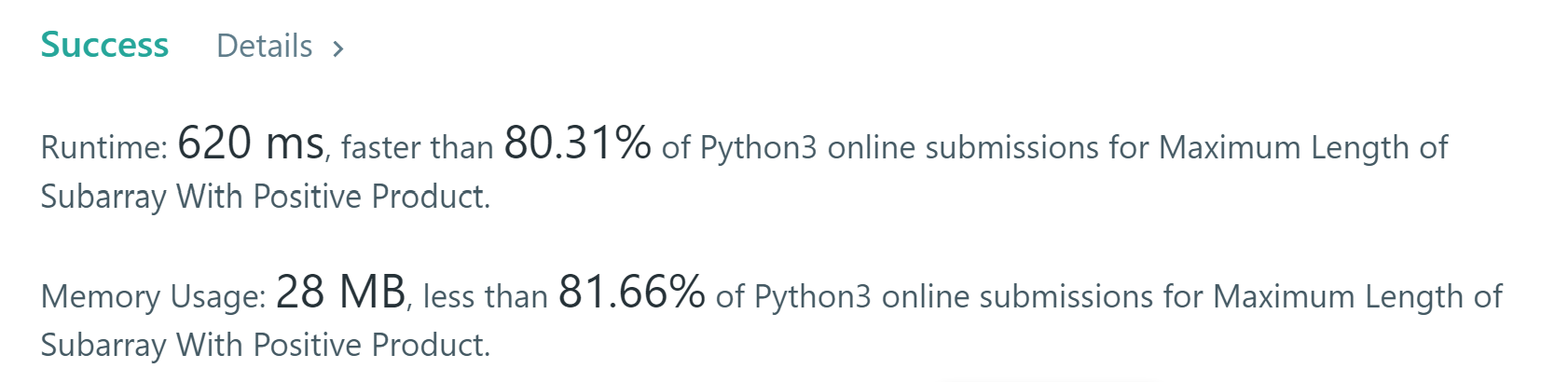Click Python3 in the runtime sentence
The height and width of the screenshot is (382, 1568).
pos(758,147)
